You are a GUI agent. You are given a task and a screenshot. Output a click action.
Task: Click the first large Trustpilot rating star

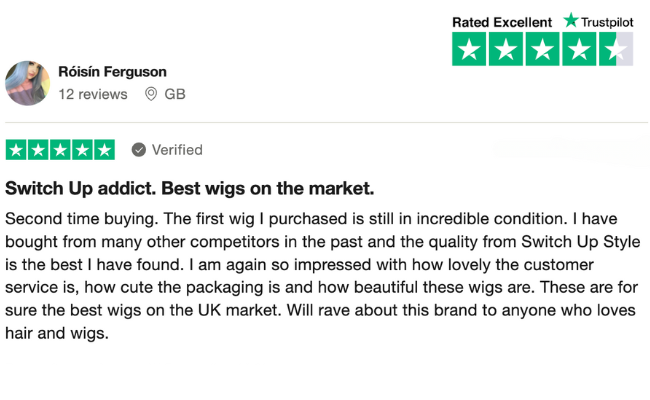point(470,50)
